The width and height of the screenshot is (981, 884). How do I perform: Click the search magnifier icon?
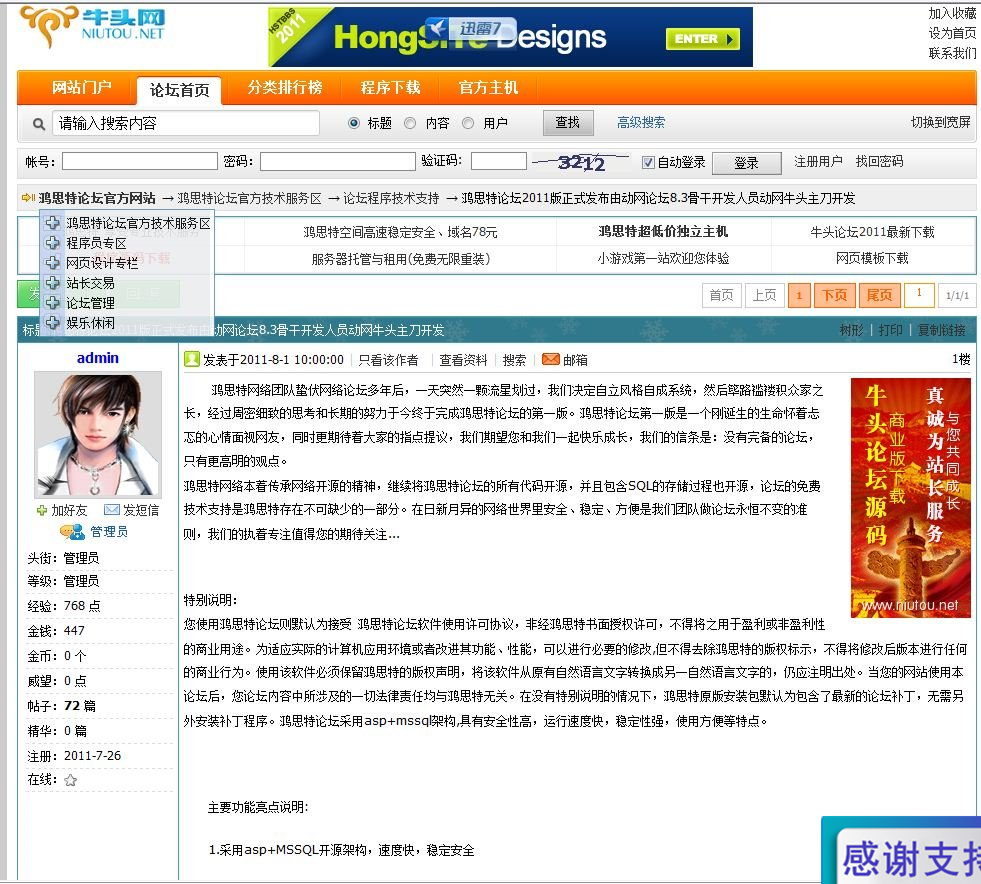click(x=39, y=124)
